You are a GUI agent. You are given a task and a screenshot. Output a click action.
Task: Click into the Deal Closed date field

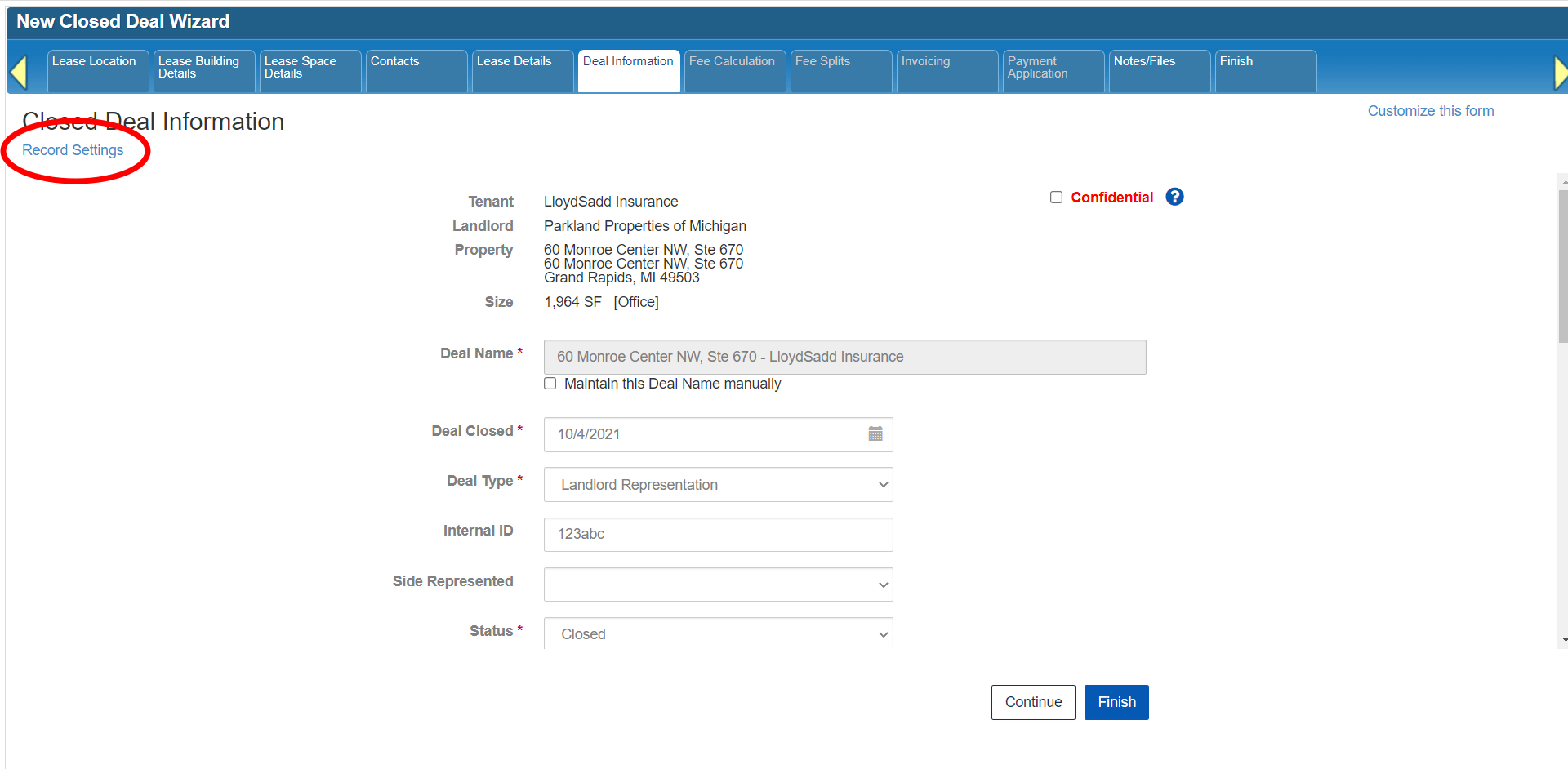coord(702,434)
